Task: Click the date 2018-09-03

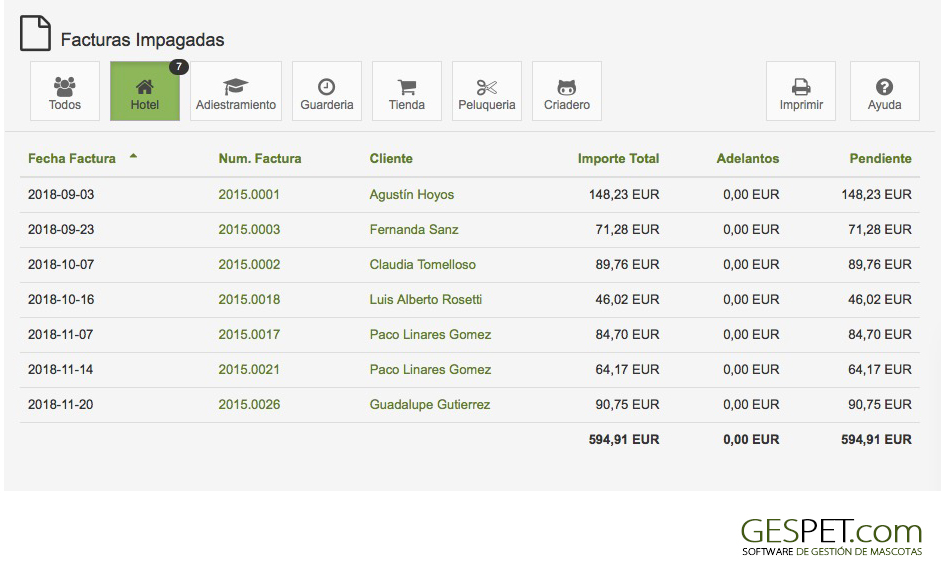Action: click(x=61, y=195)
